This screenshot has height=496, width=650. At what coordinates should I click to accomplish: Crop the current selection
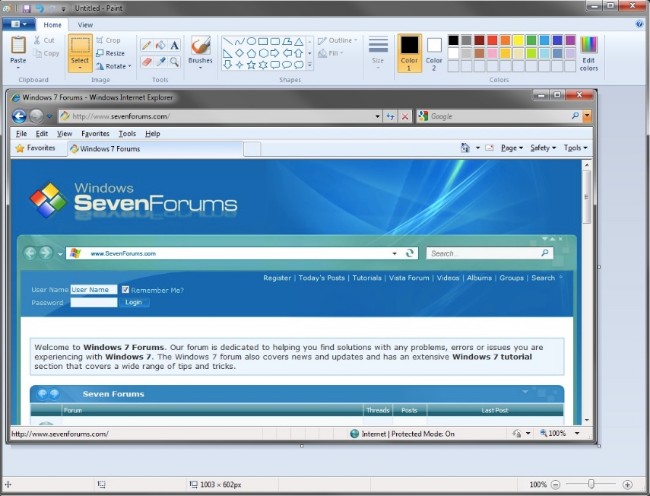pyautogui.click(x=108, y=40)
